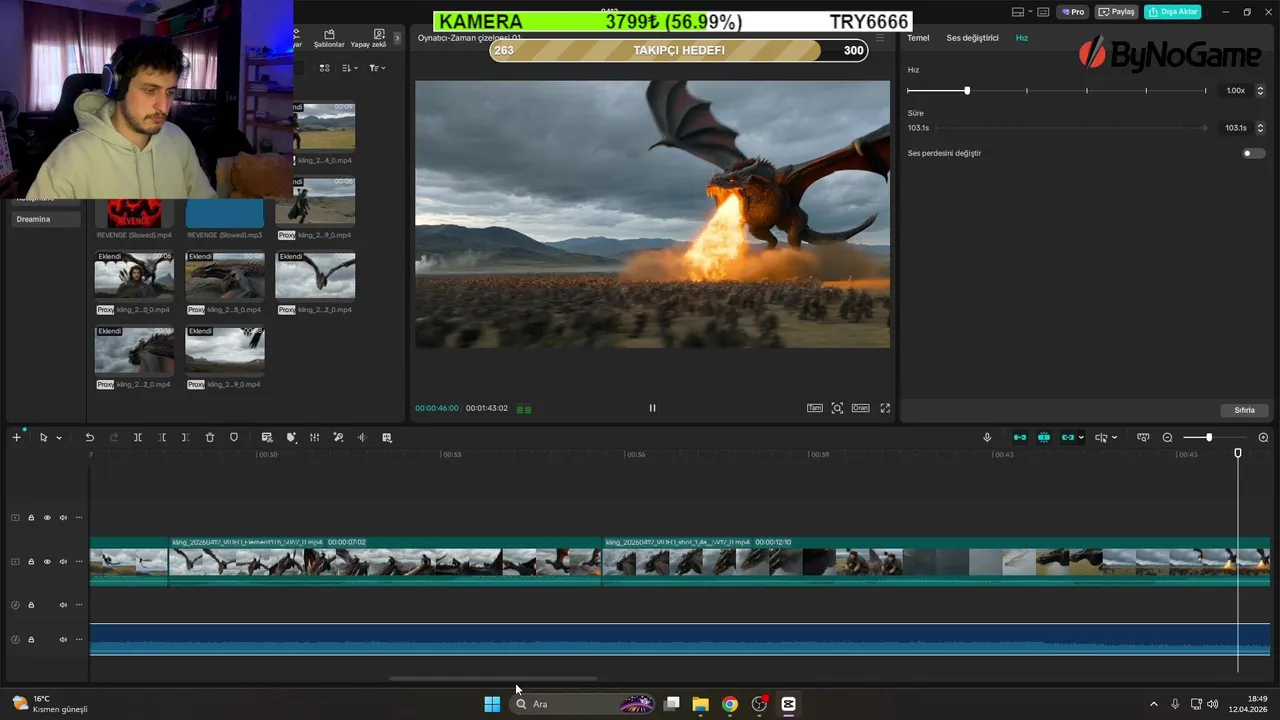Add a new track with the plus icon
The height and width of the screenshot is (720, 1280).
coord(16,437)
